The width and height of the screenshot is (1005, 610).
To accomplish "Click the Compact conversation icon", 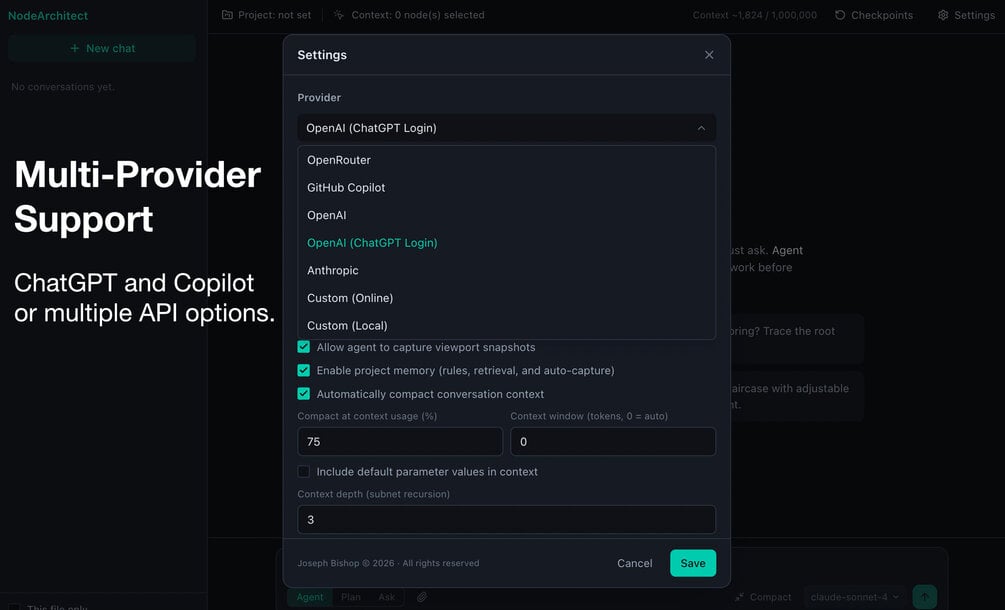I will (x=739, y=597).
